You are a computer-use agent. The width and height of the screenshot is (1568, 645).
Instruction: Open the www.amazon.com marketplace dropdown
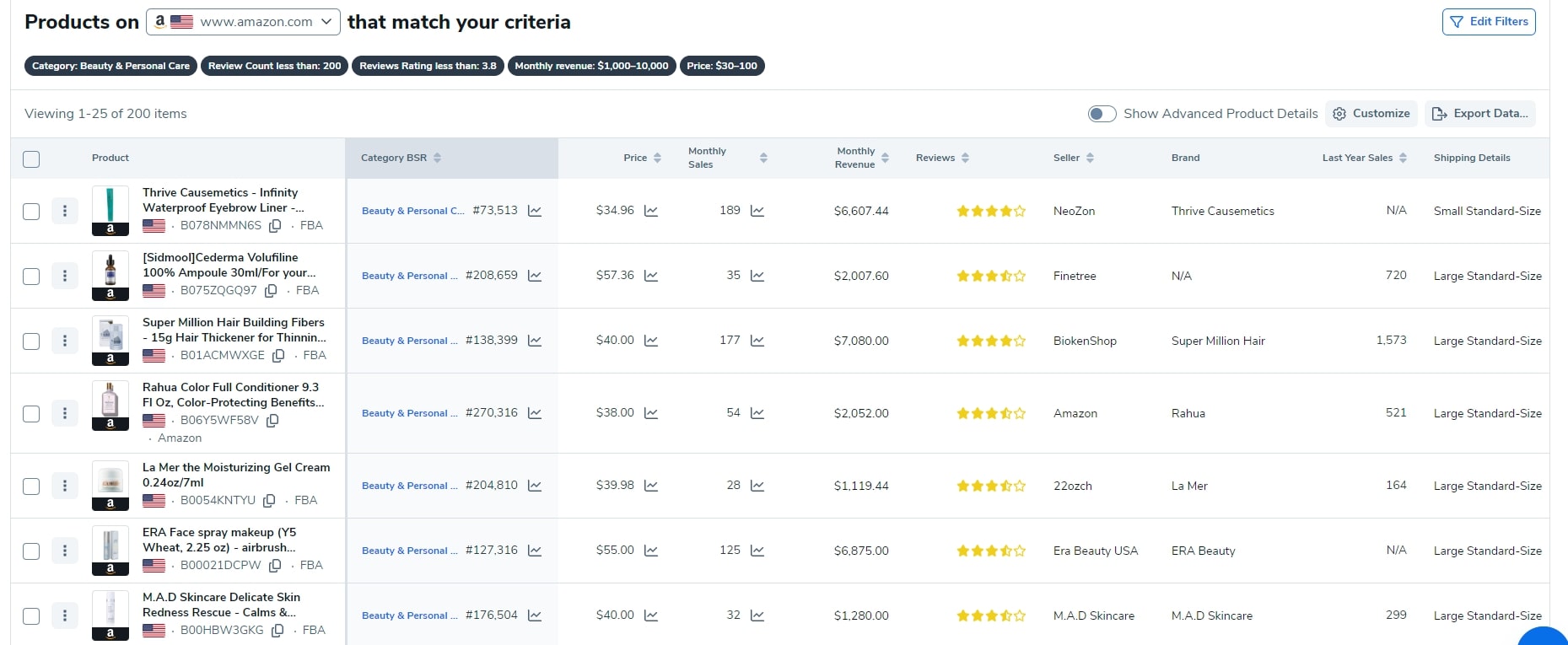tap(243, 22)
